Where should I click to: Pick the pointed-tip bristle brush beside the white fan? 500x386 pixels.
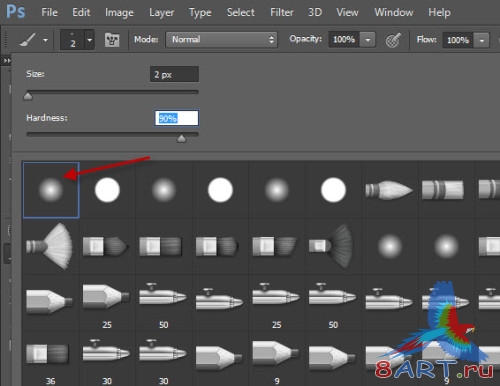pos(105,246)
